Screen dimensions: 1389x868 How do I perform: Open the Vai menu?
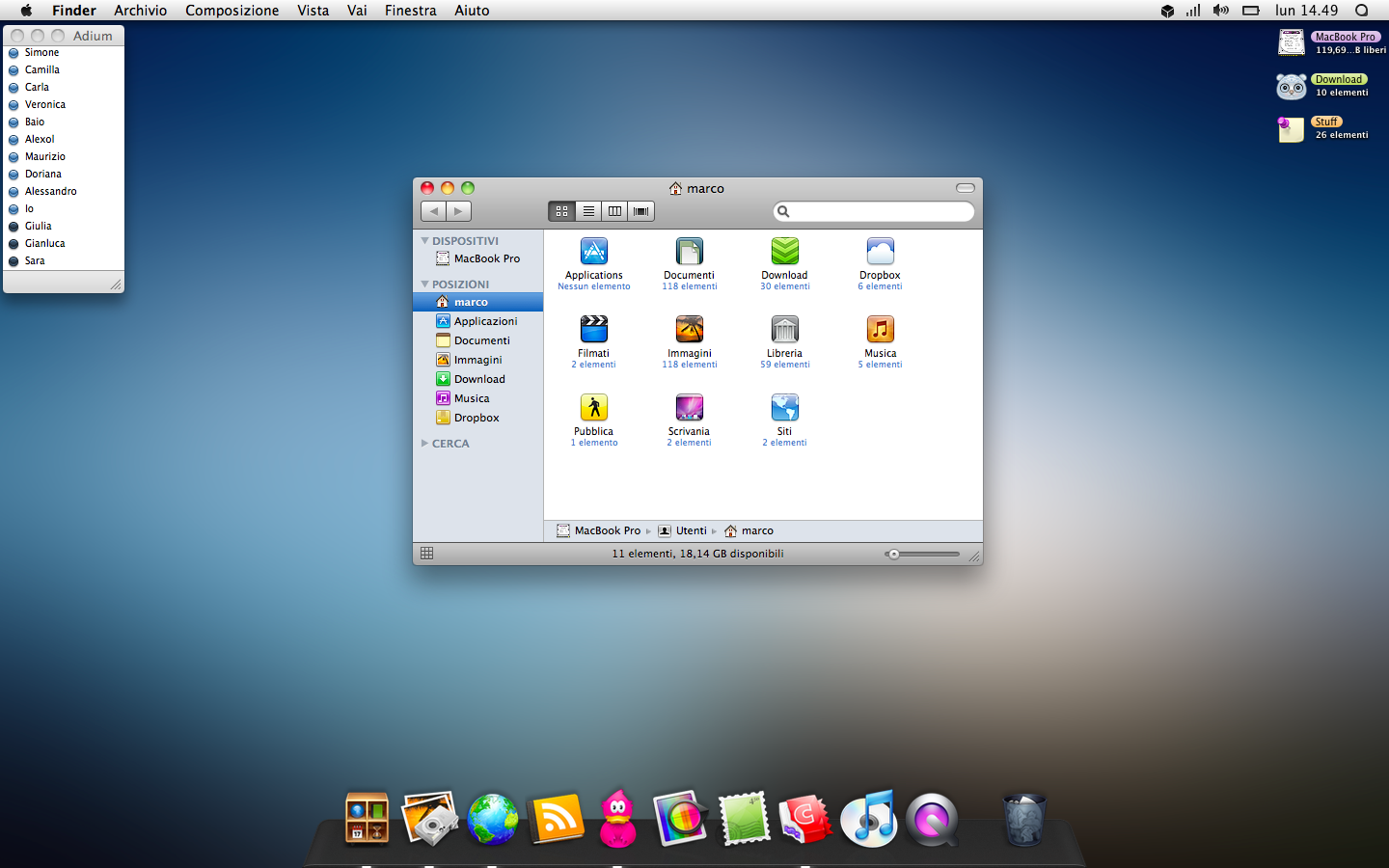tap(357, 11)
